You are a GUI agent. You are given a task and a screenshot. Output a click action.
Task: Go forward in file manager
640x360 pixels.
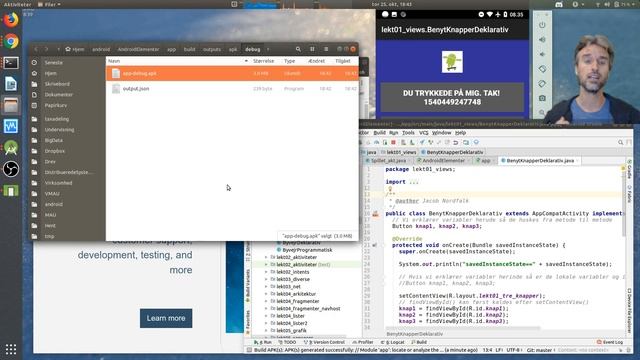tap(47, 49)
